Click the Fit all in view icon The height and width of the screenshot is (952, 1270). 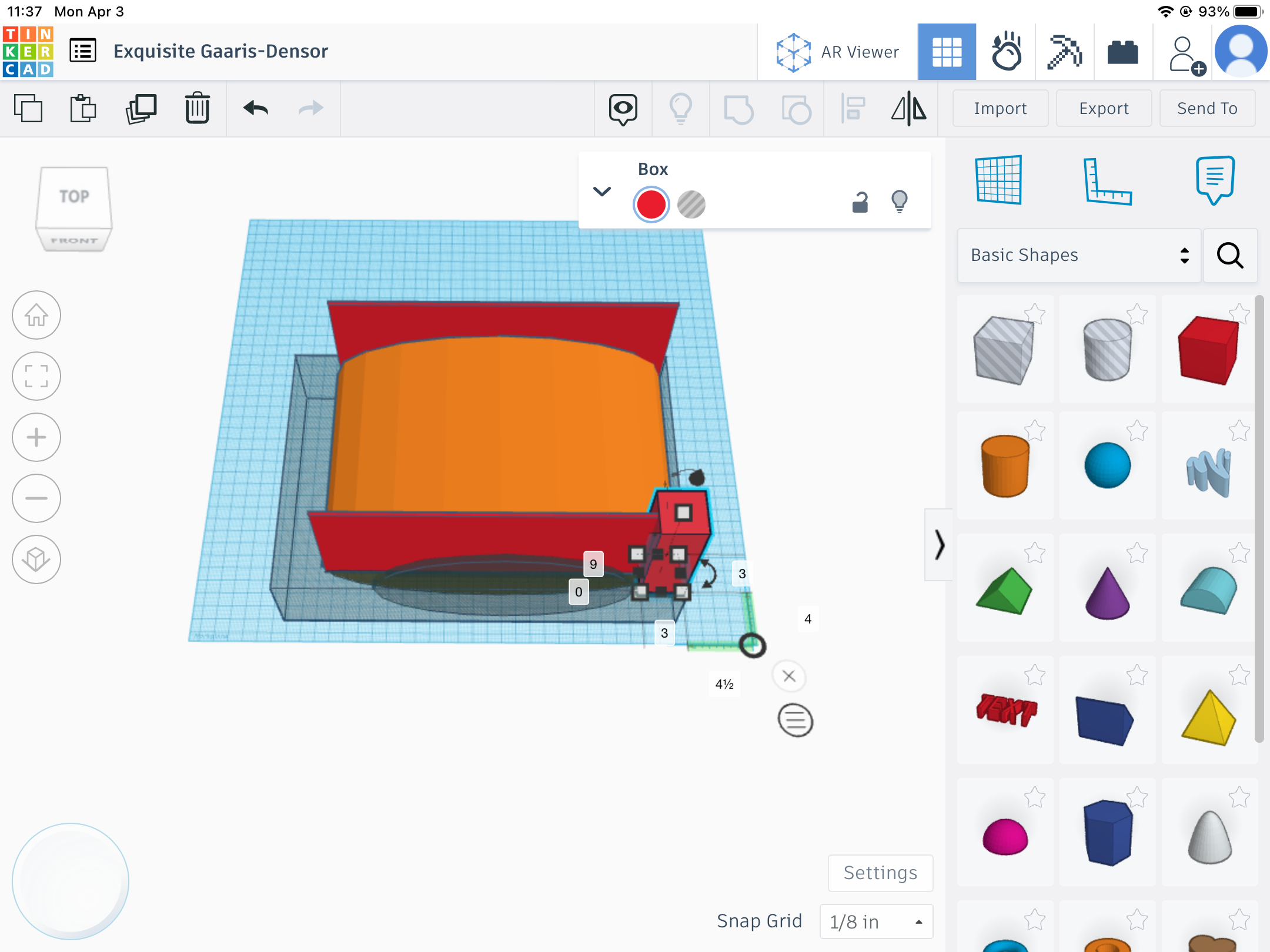pos(36,376)
